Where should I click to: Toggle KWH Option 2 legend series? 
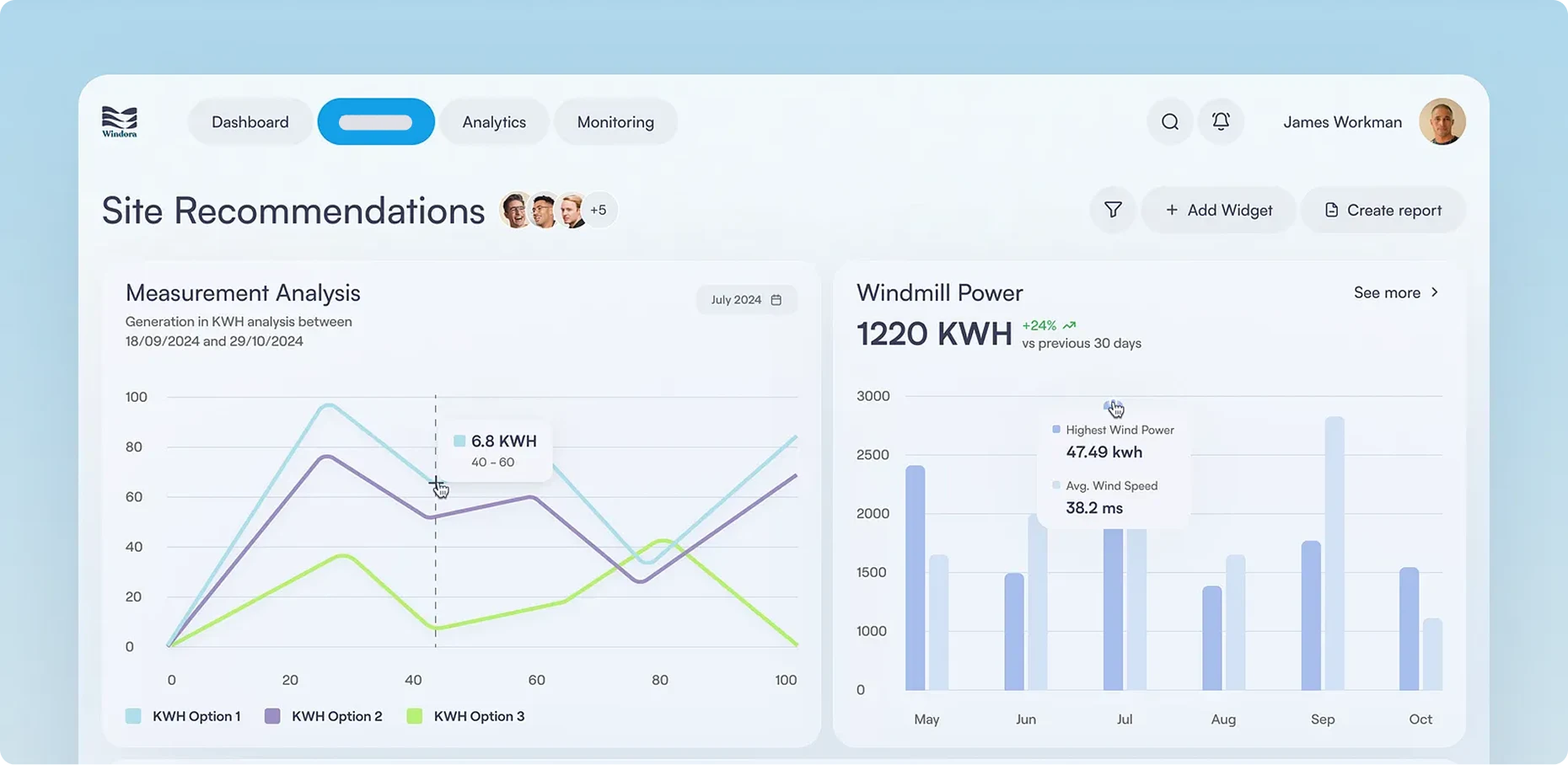(324, 716)
